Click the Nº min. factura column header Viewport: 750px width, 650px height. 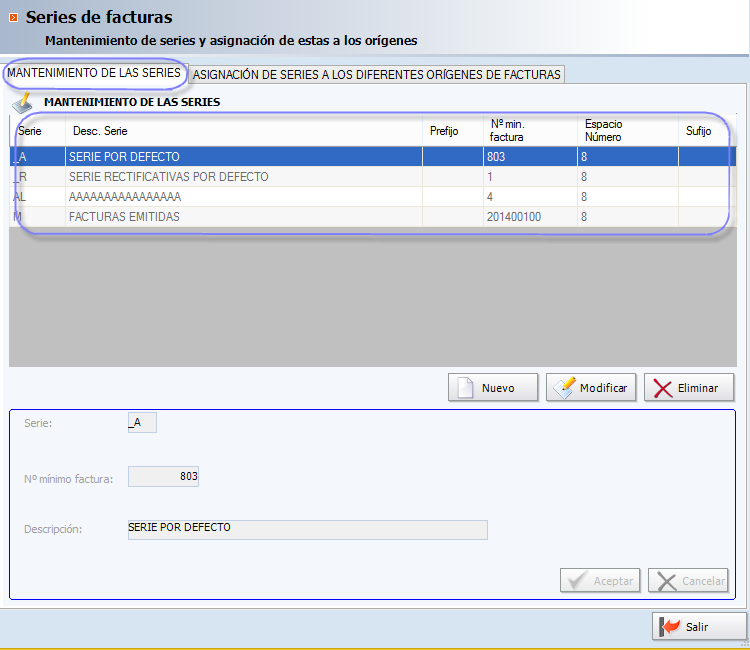click(x=530, y=131)
